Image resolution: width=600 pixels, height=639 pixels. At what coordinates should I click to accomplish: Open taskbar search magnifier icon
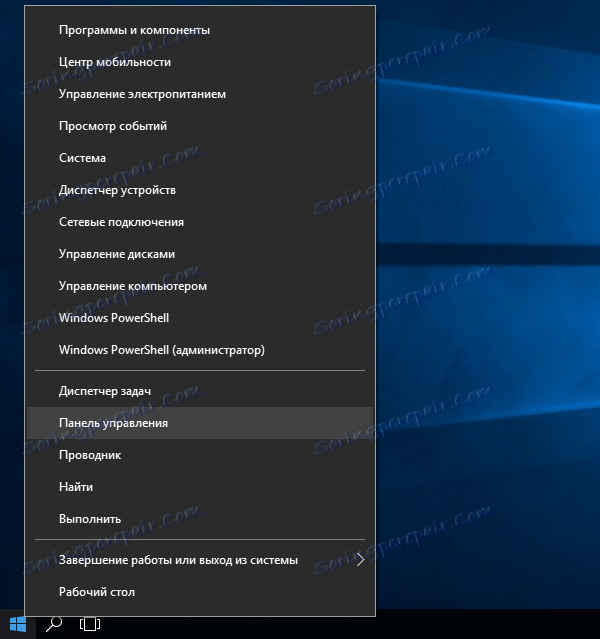tap(54, 624)
